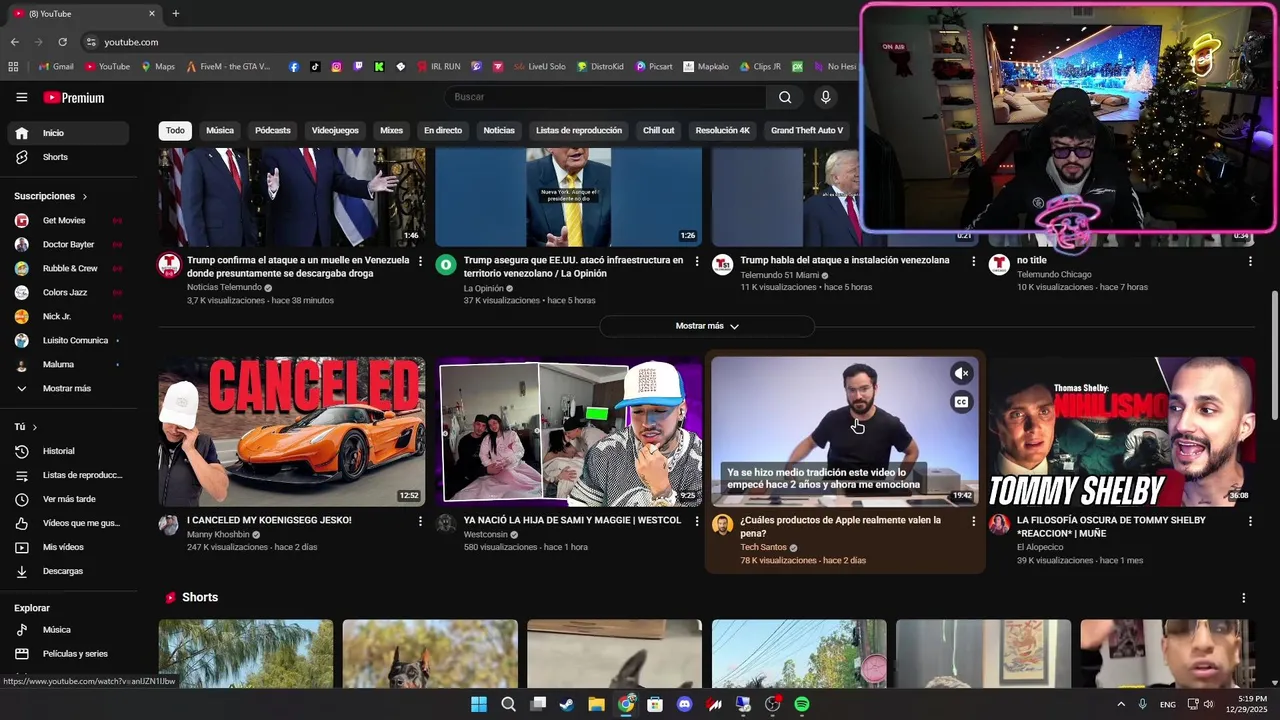Open the Picsart bookmark
Image resolution: width=1280 pixels, height=720 pixels.
(653, 67)
